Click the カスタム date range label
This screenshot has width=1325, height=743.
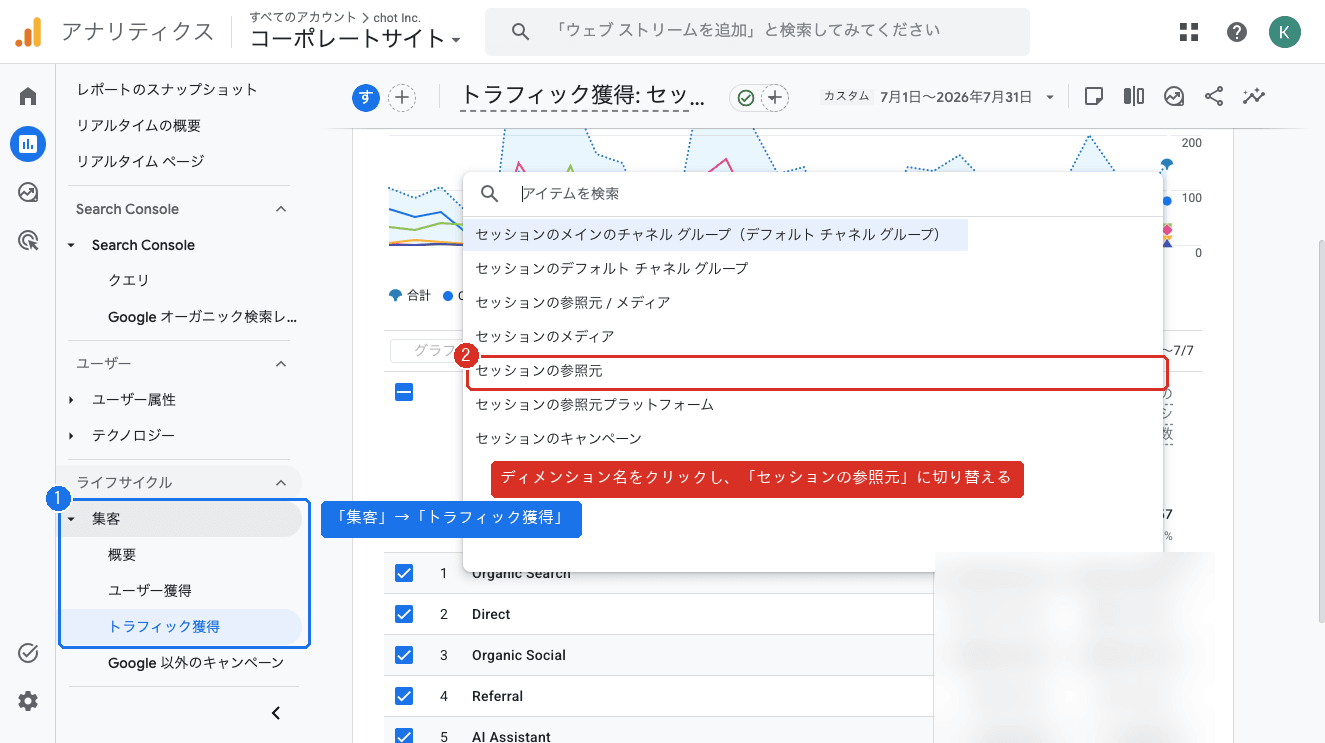click(x=846, y=97)
